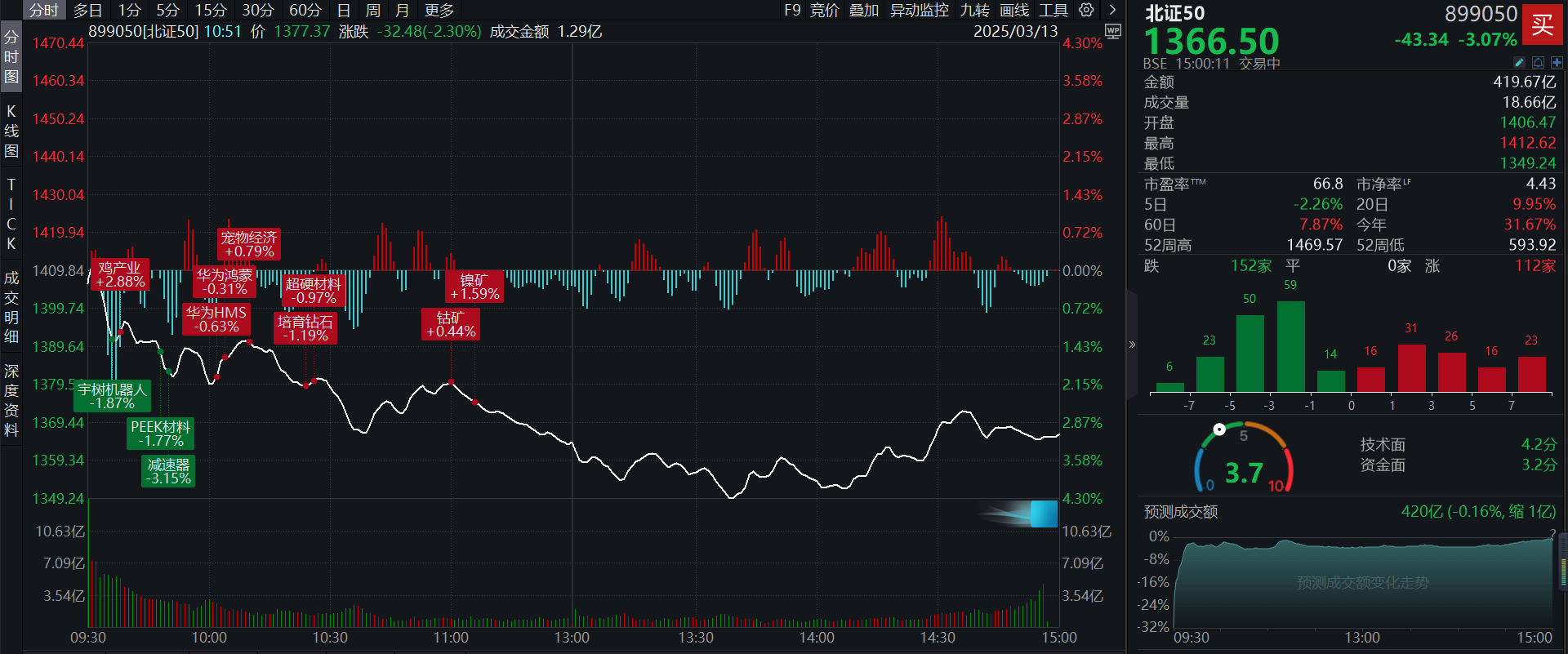Toggle 九转 indicator on chart
Viewport: 1568px width, 654px height.
click(x=974, y=10)
